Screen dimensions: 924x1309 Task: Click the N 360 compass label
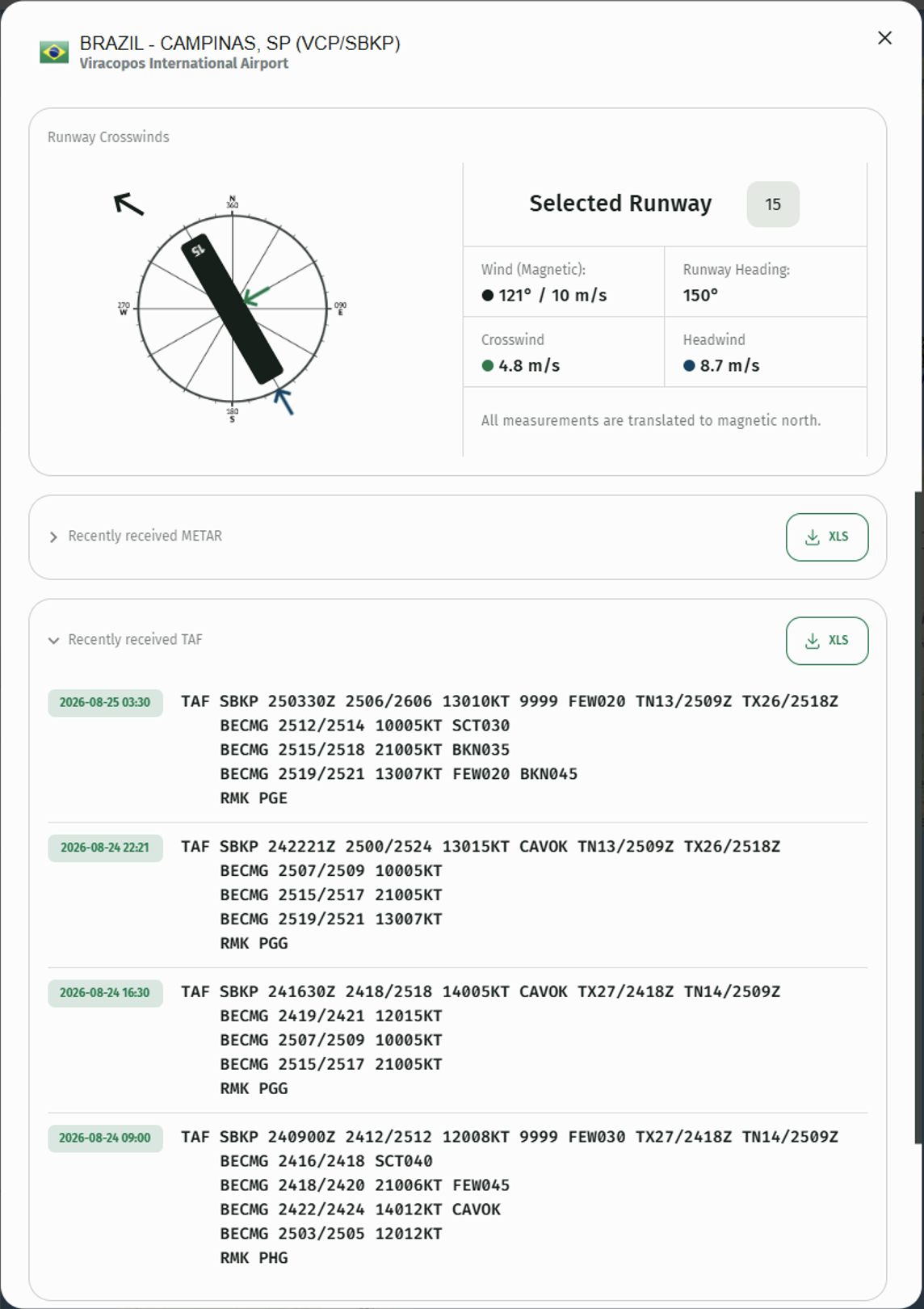click(233, 202)
